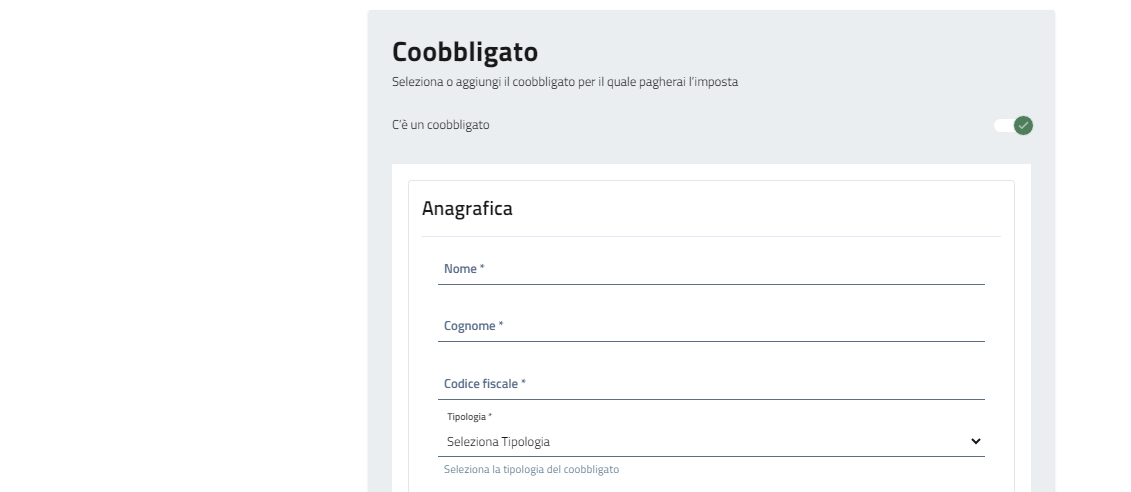Image resolution: width=1131 pixels, height=492 pixels.
Task: Click the green checkmark knob of the switch
Action: [x=1023, y=125]
